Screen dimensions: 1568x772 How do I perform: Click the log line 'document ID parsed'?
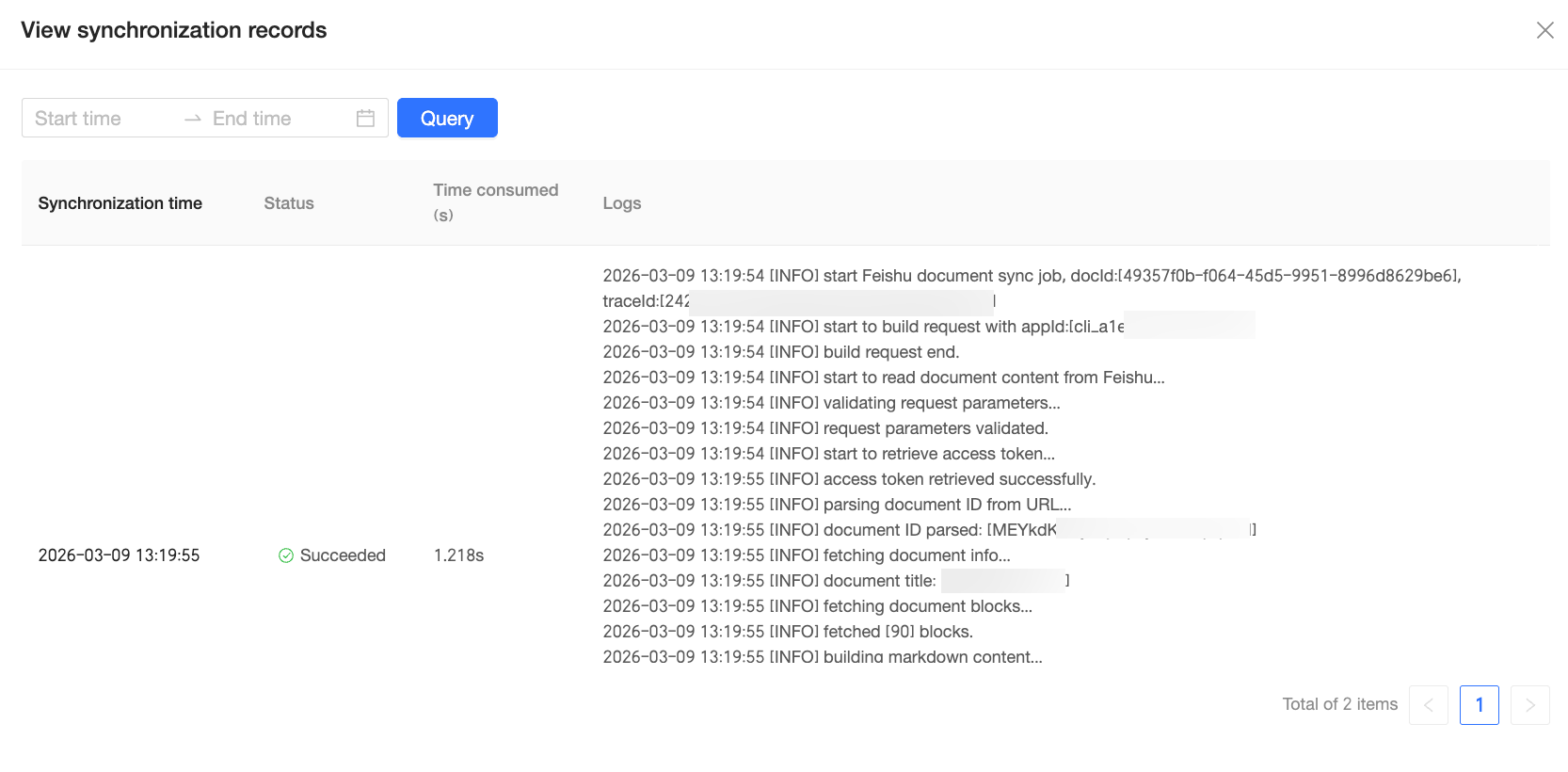pyautogui.click(x=929, y=530)
